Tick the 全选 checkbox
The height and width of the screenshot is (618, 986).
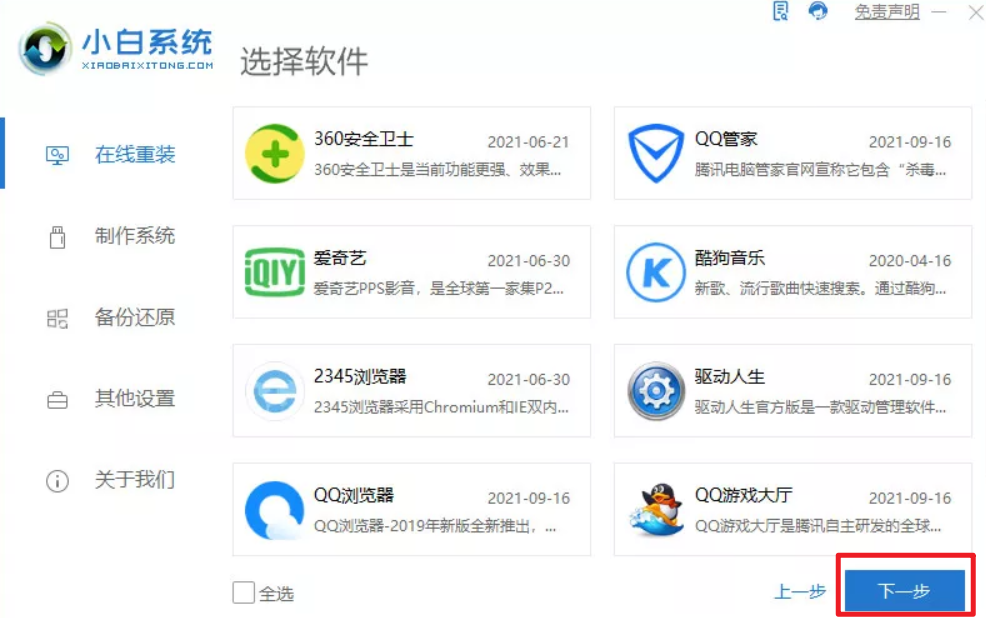point(243,593)
